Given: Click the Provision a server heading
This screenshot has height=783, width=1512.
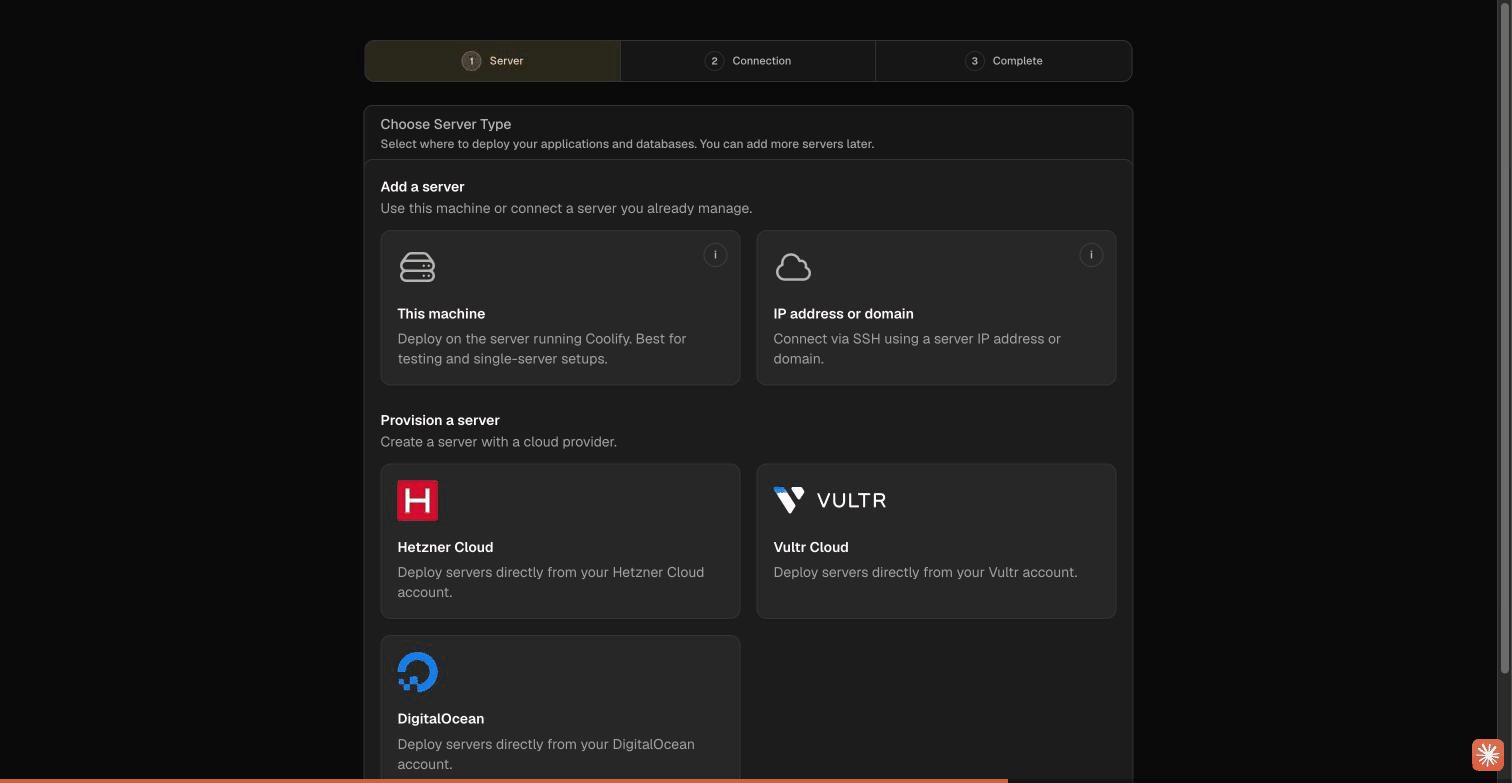Looking at the screenshot, I should [x=440, y=420].
